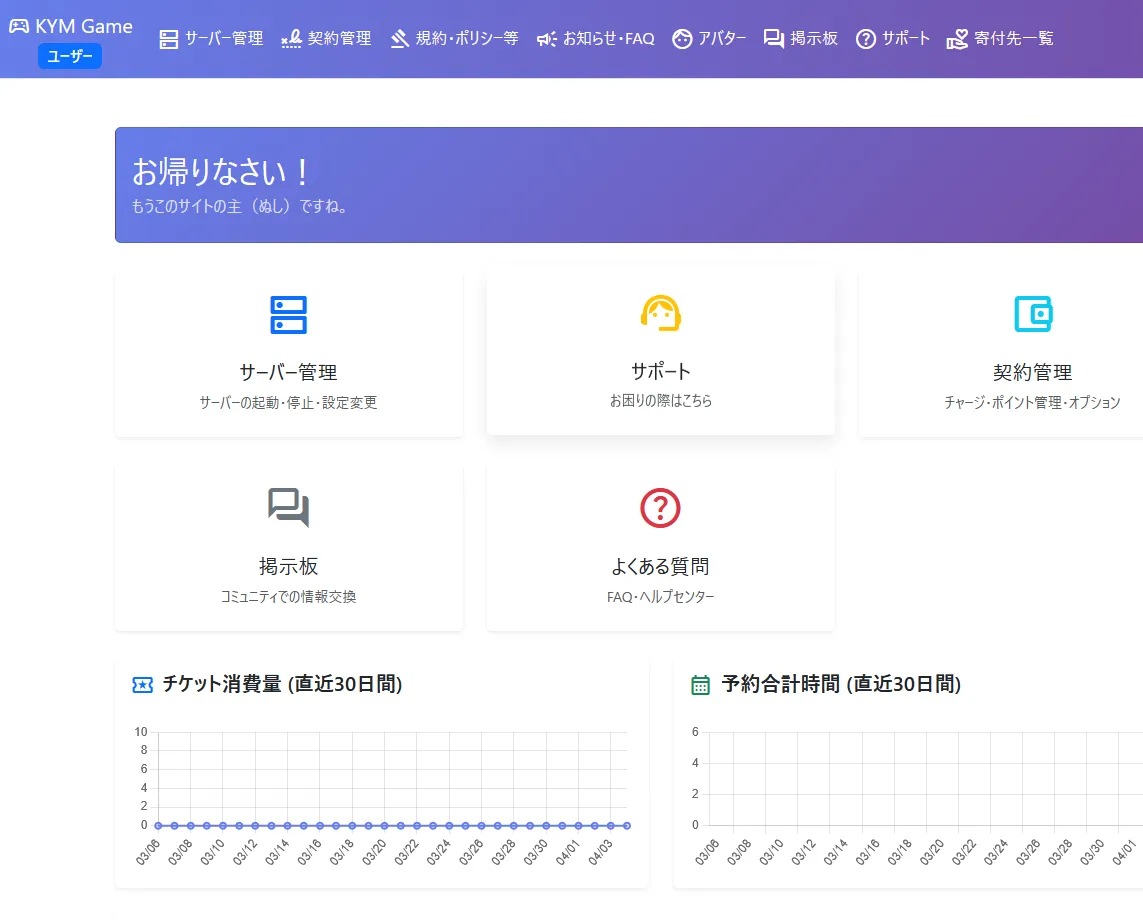Click the yellow headset サポート icon
Viewport: 1143px width, 920px height.
(660, 313)
